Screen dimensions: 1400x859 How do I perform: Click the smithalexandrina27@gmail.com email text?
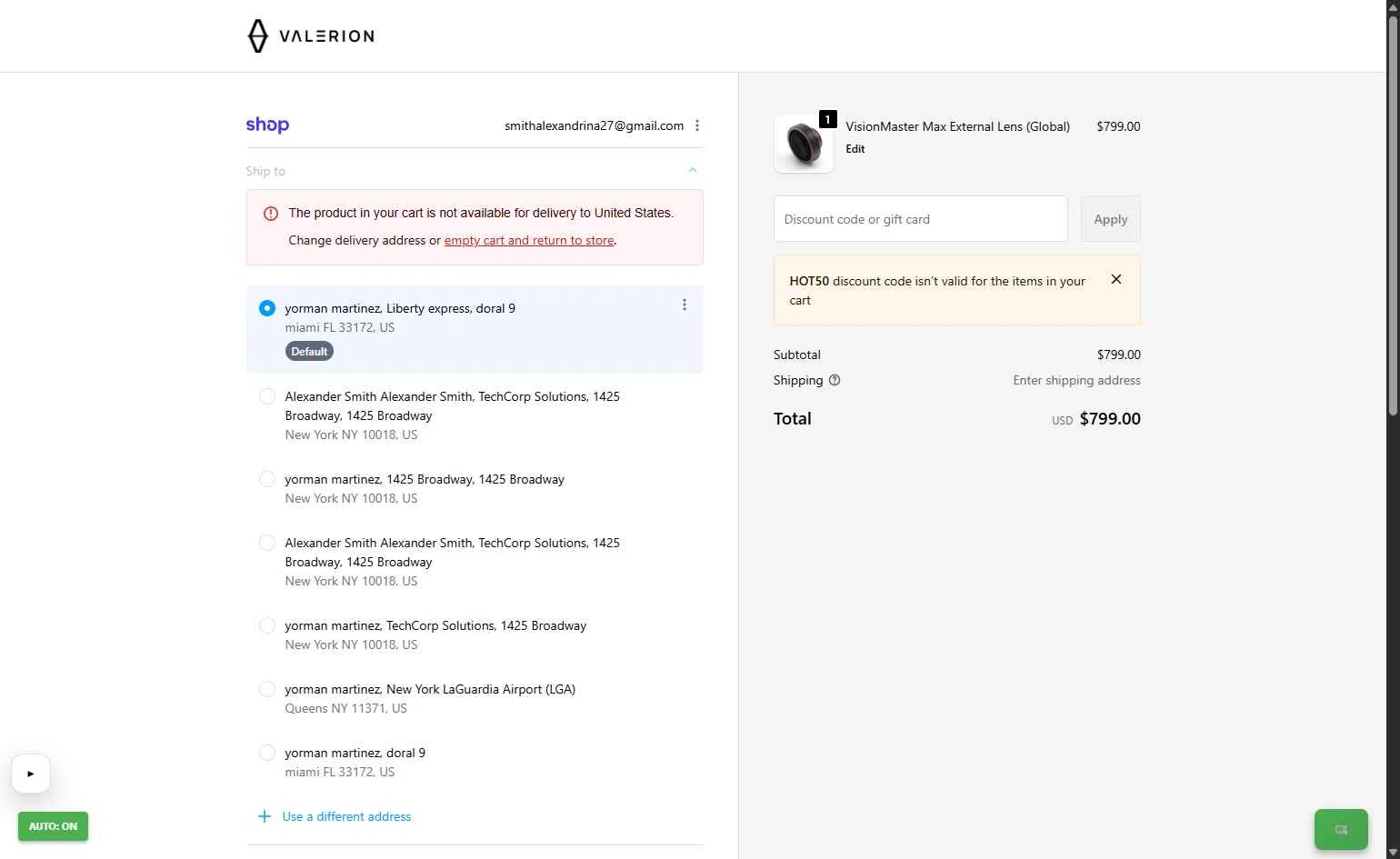(595, 126)
